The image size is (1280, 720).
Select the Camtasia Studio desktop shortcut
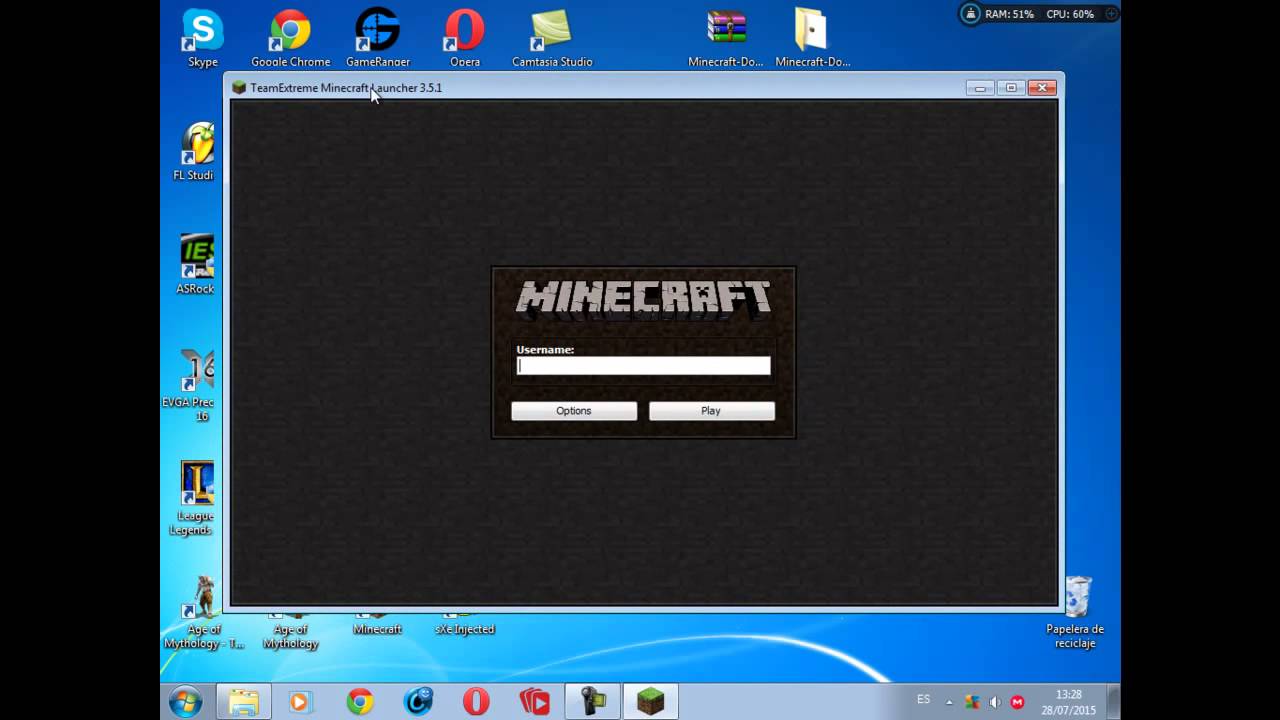(552, 39)
